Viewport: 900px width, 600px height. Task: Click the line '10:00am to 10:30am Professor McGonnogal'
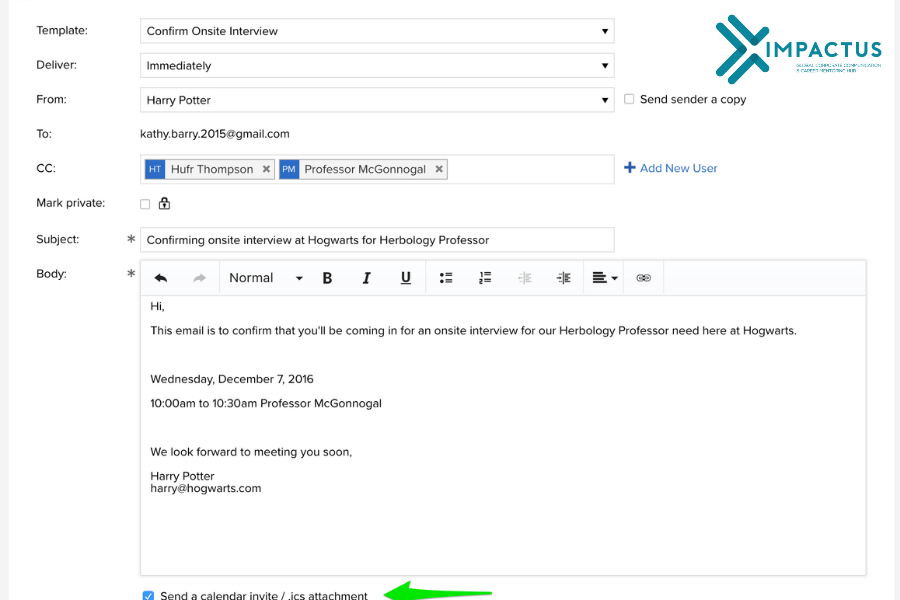pos(266,403)
